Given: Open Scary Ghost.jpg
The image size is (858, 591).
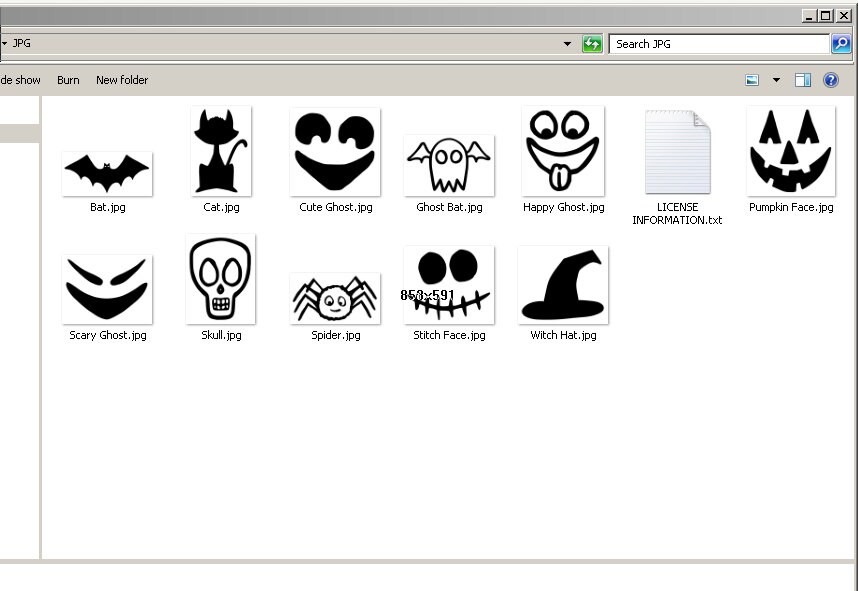Looking at the screenshot, I should (107, 285).
